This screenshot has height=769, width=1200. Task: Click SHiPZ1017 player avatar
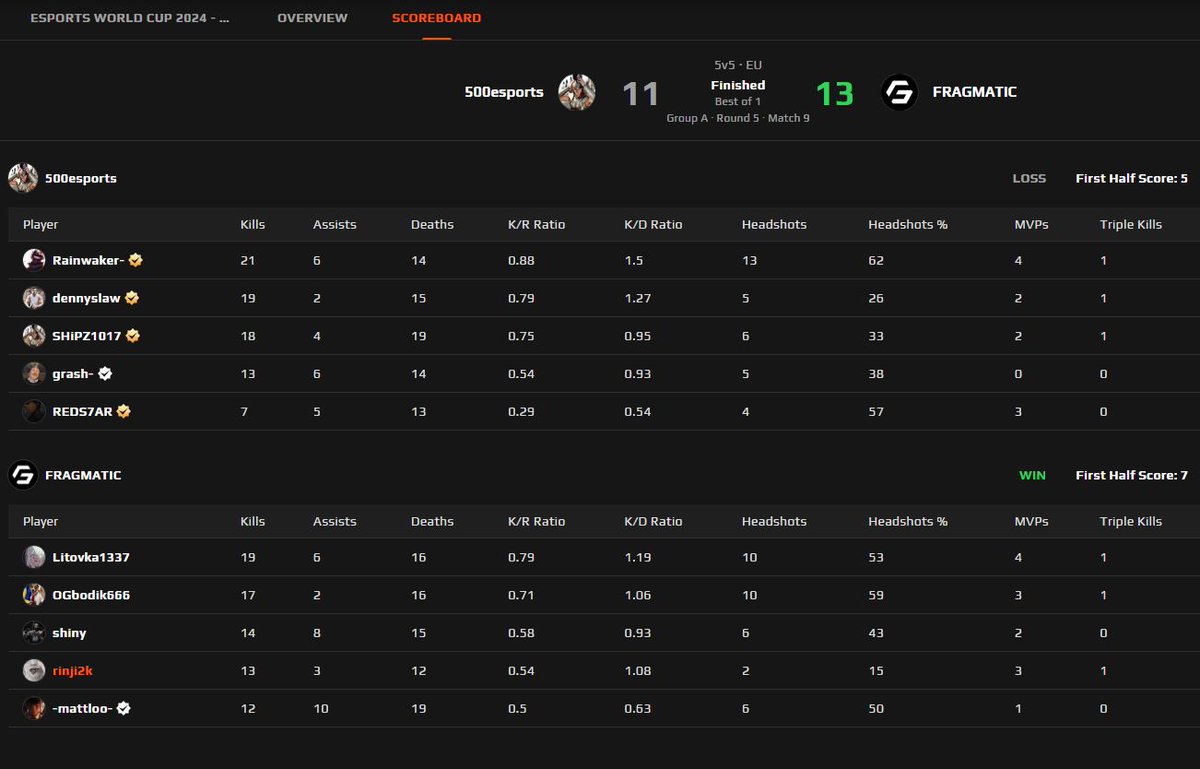click(x=34, y=336)
